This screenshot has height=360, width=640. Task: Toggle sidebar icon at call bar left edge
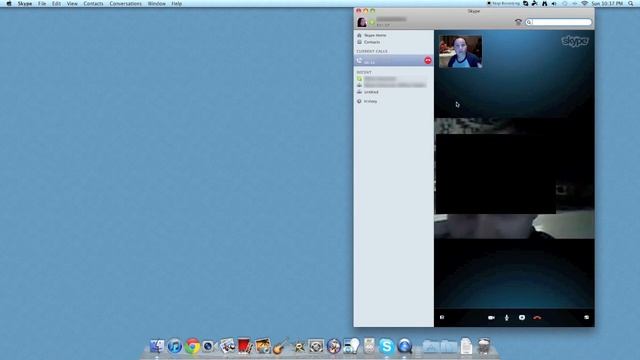(442, 317)
